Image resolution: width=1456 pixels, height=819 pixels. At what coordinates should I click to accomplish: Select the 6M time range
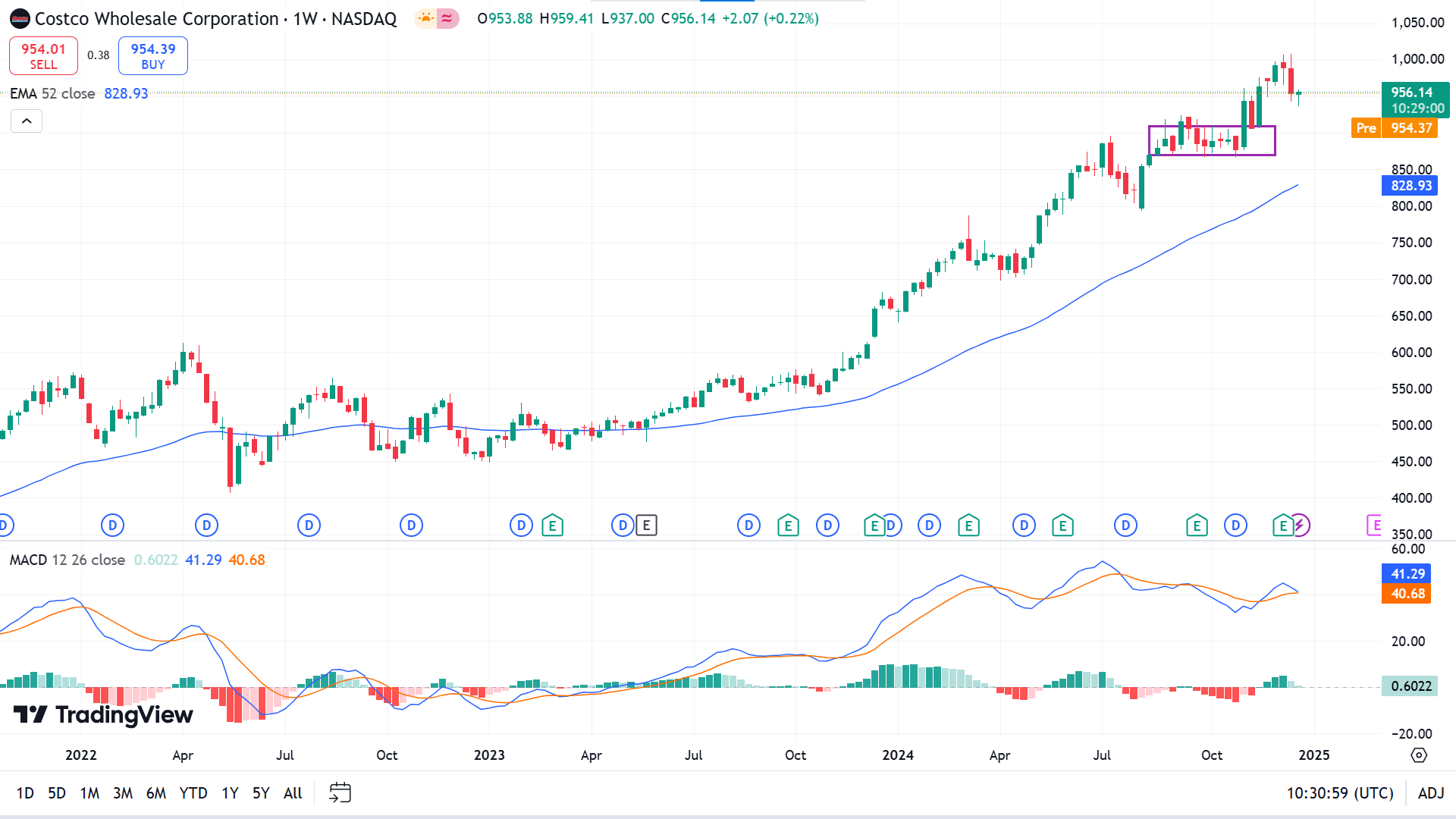click(156, 793)
